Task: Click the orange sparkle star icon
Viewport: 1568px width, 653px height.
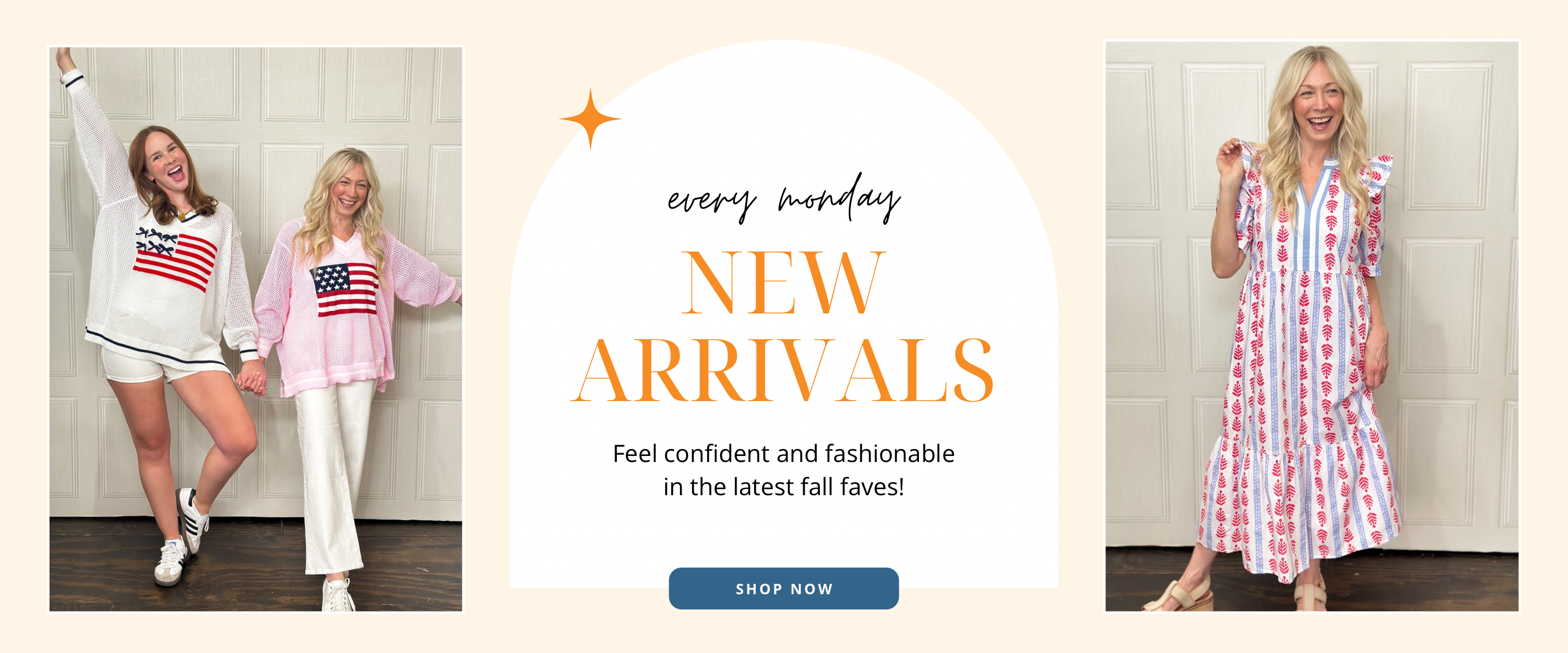Action: (590, 119)
